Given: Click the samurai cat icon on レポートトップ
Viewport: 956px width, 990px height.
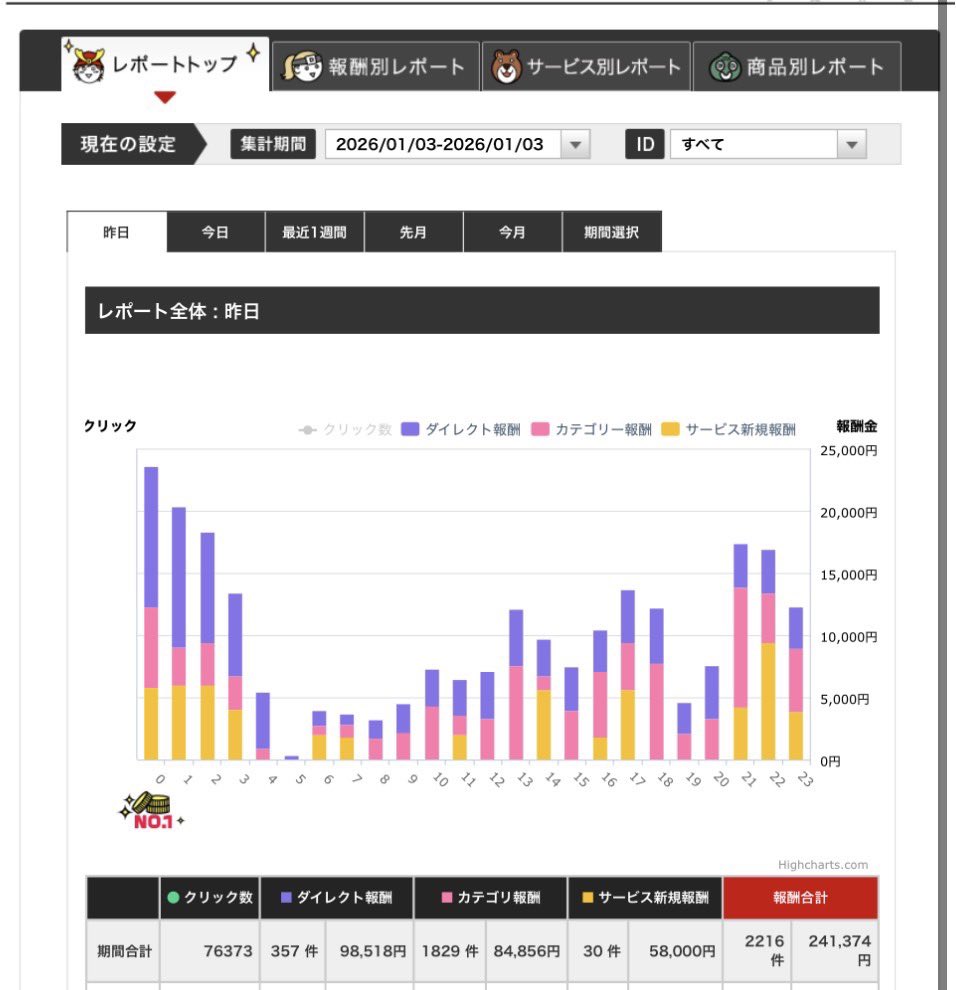Looking at the screenshot, I should tap(89, 66).
